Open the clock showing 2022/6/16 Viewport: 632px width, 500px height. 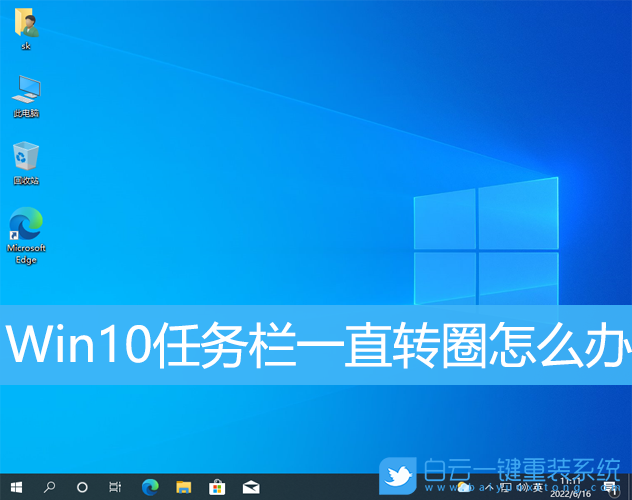click(570, 488)
